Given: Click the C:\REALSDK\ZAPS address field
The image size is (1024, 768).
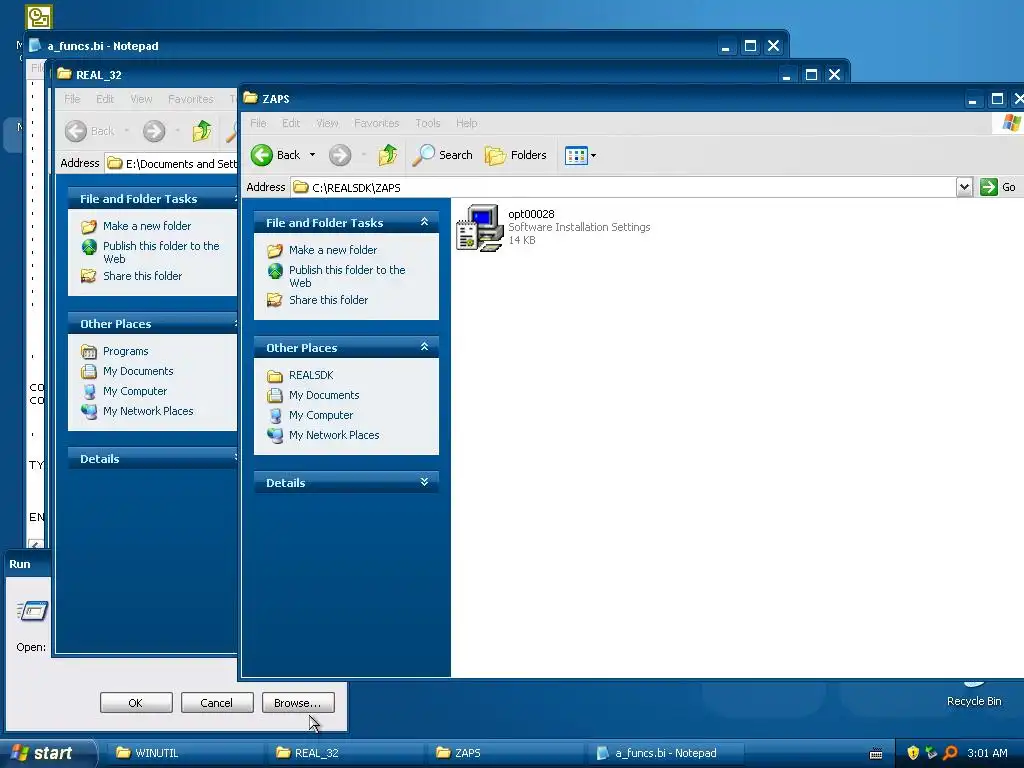Looking at the screenshot, I should point(623,187).
